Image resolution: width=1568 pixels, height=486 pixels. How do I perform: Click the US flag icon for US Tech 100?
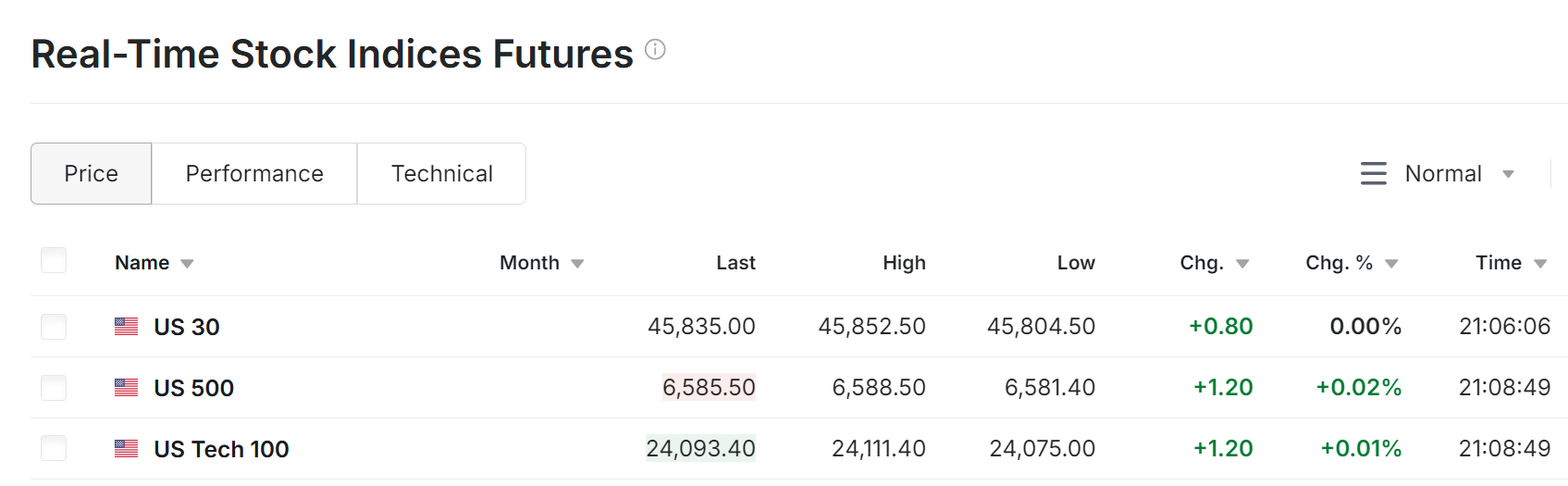point(127,449)
